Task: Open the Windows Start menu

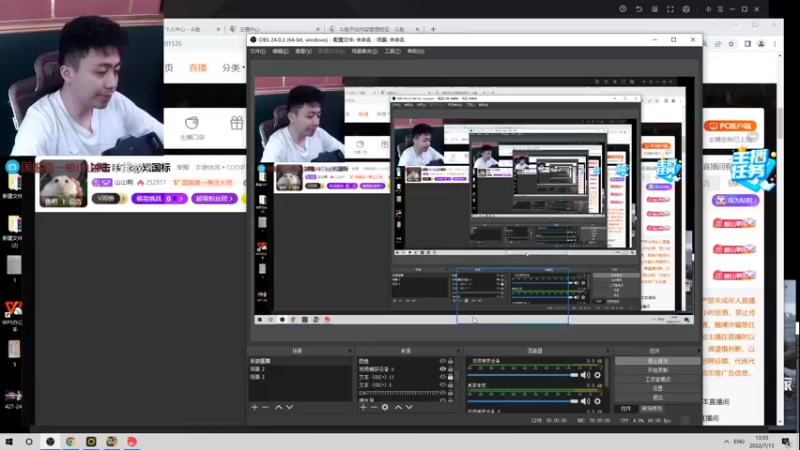Action: pyautogui.click(x=9, y=441)
